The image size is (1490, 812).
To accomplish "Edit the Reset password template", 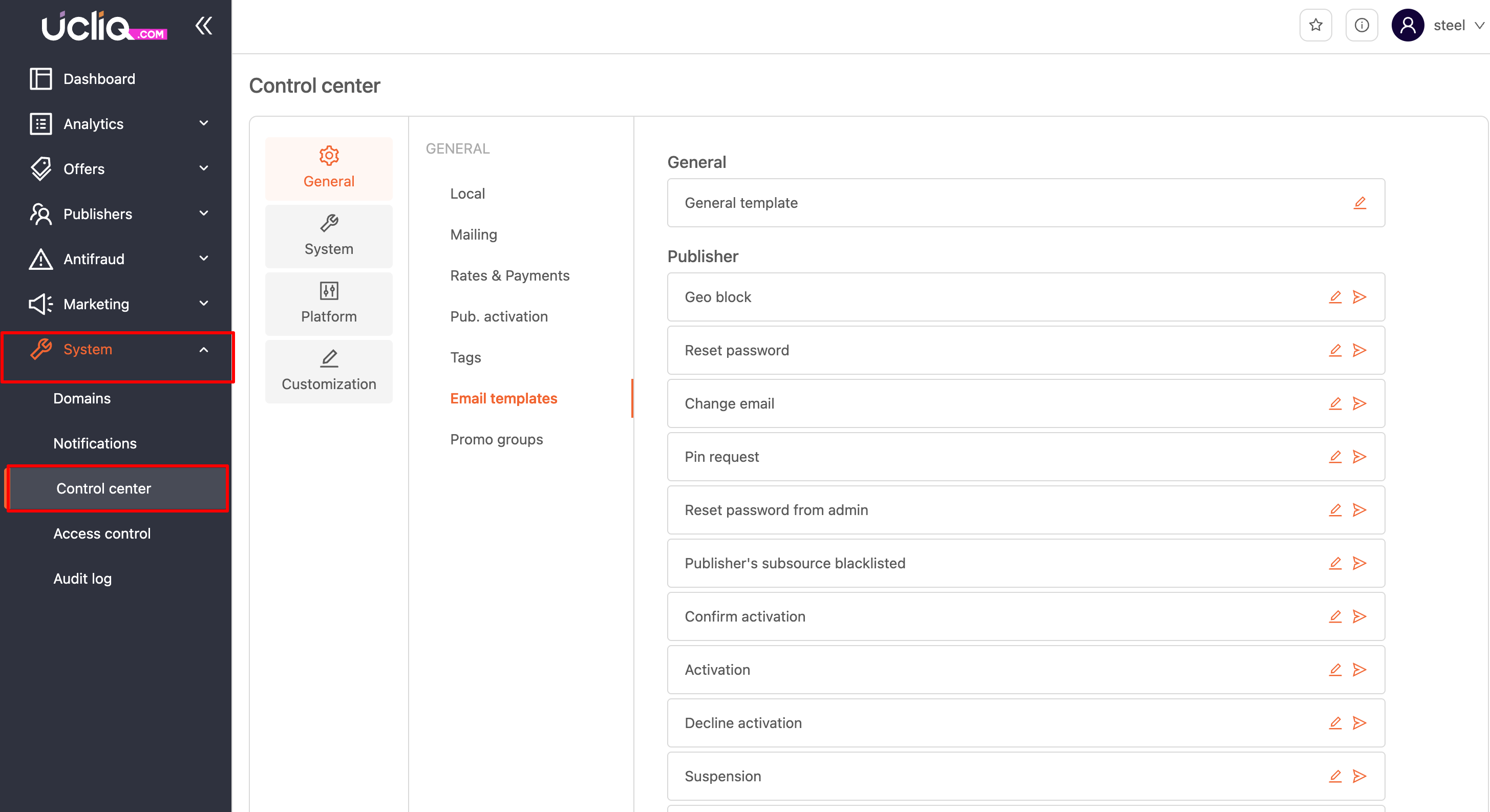I will (1334, 351).
